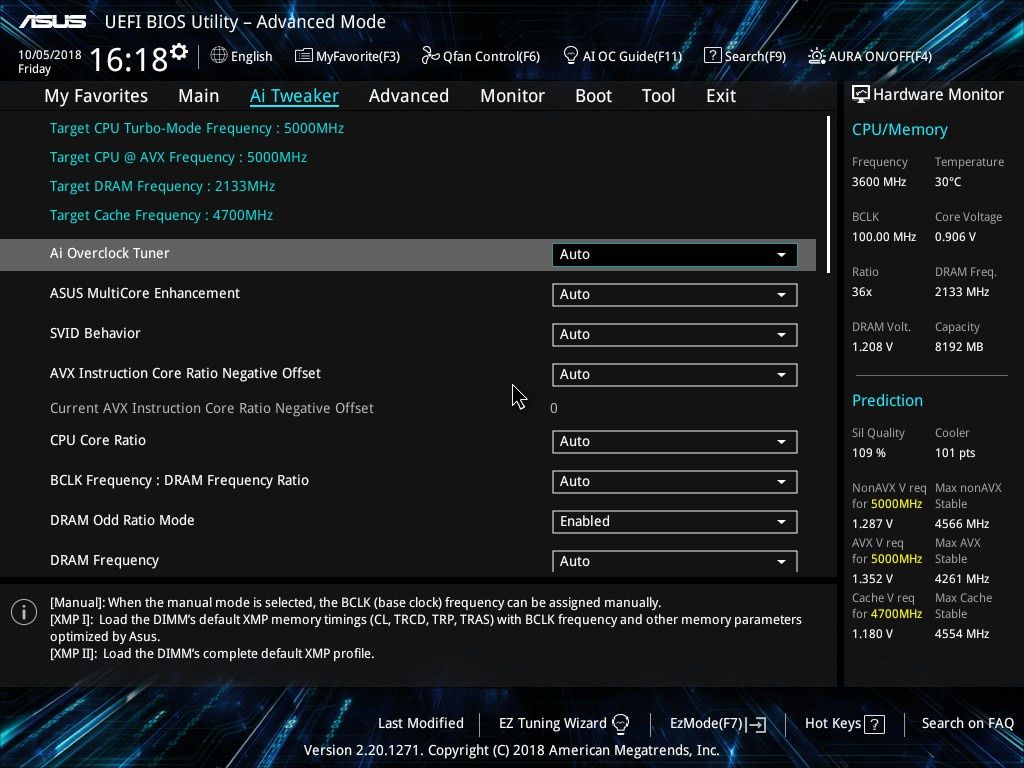Image resolution: width=1024 pixels, height=768 pixels.
Task: Open the SVID Behavior dropdown
Action: coord(675,334)
